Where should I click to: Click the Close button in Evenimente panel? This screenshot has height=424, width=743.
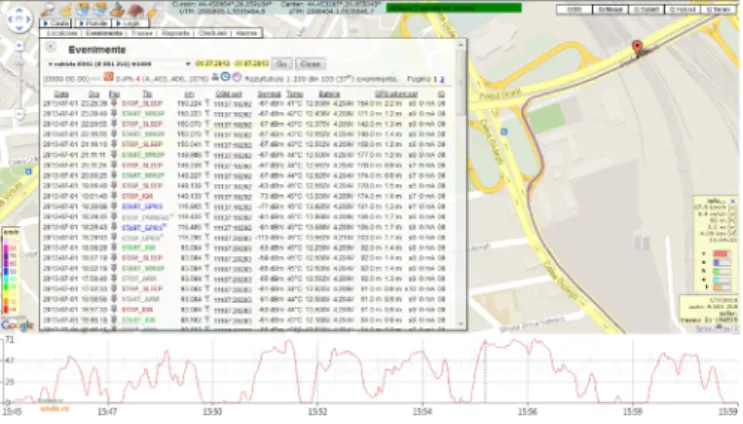click(310, 64)
